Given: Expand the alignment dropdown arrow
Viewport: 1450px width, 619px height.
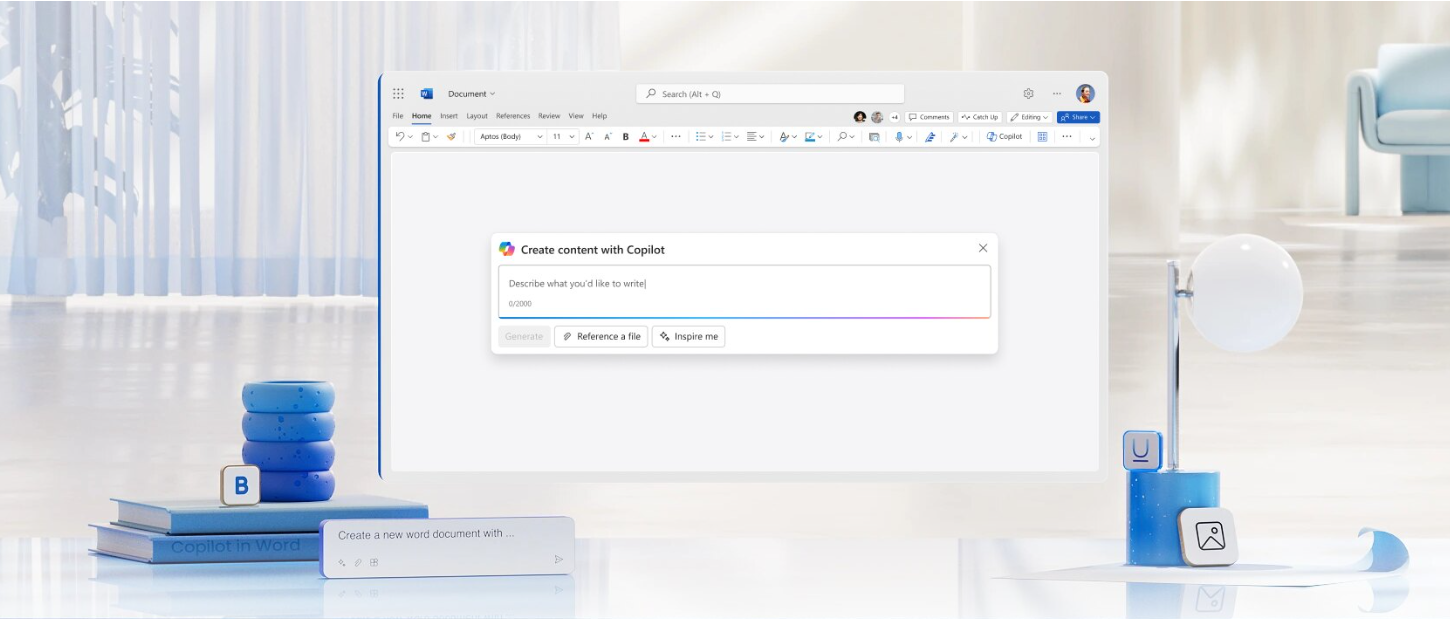Looking at the screenshot, I should [x=762, y=137].
